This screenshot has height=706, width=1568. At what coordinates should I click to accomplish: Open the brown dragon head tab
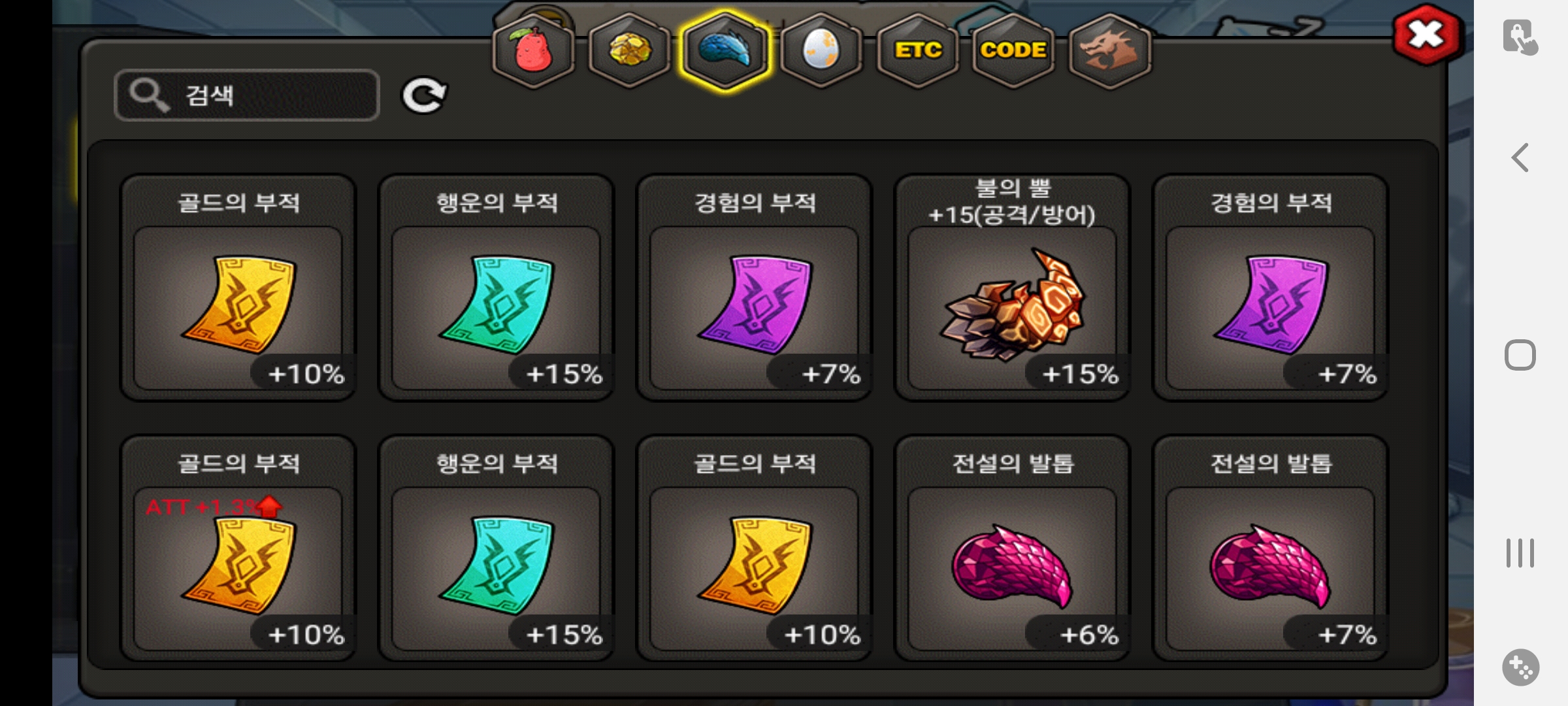coord(1109,51)
